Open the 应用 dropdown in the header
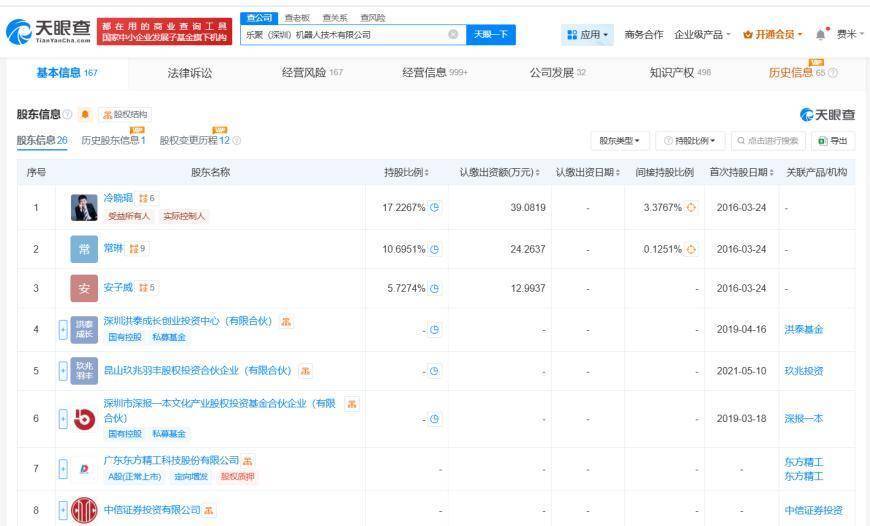The width and height of the screenshot is (870, 526). tap(588, 34)
